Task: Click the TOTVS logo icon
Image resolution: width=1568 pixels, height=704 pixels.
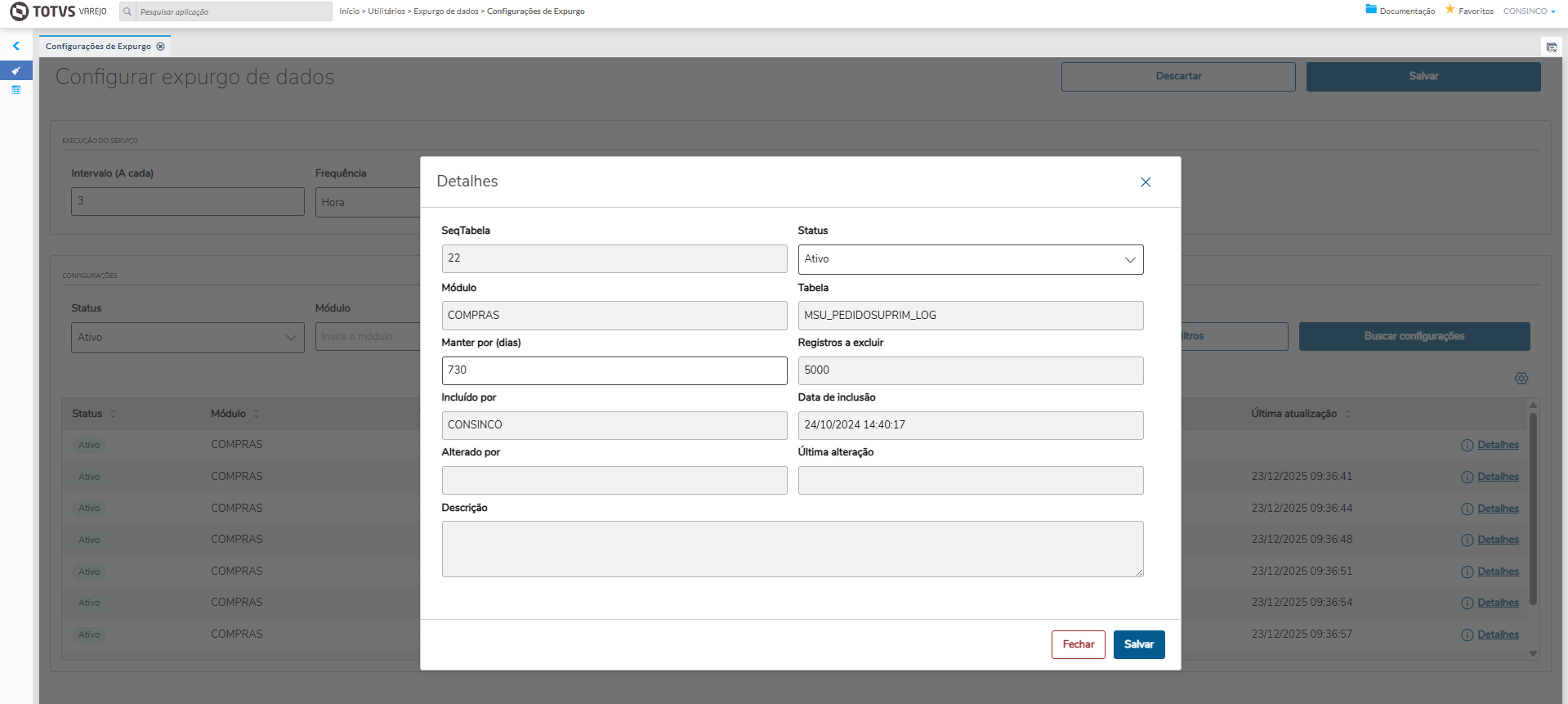Action: pos(19,11)
